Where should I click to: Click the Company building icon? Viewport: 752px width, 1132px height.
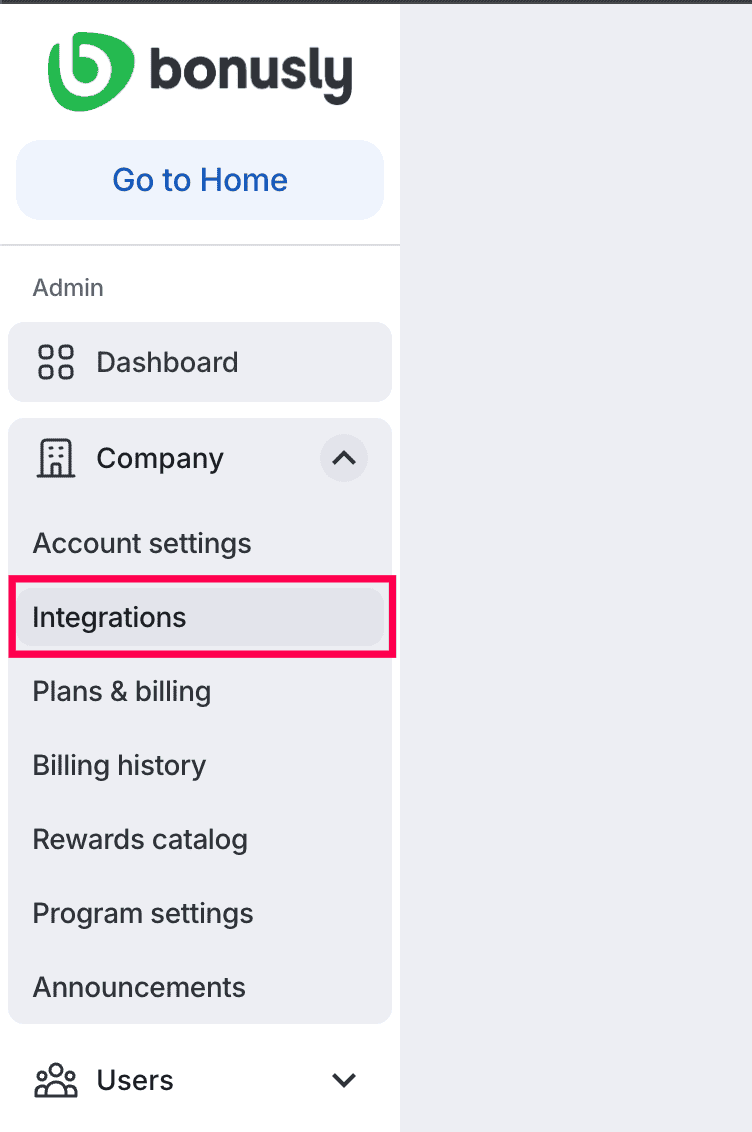click(x=56, y=458)
